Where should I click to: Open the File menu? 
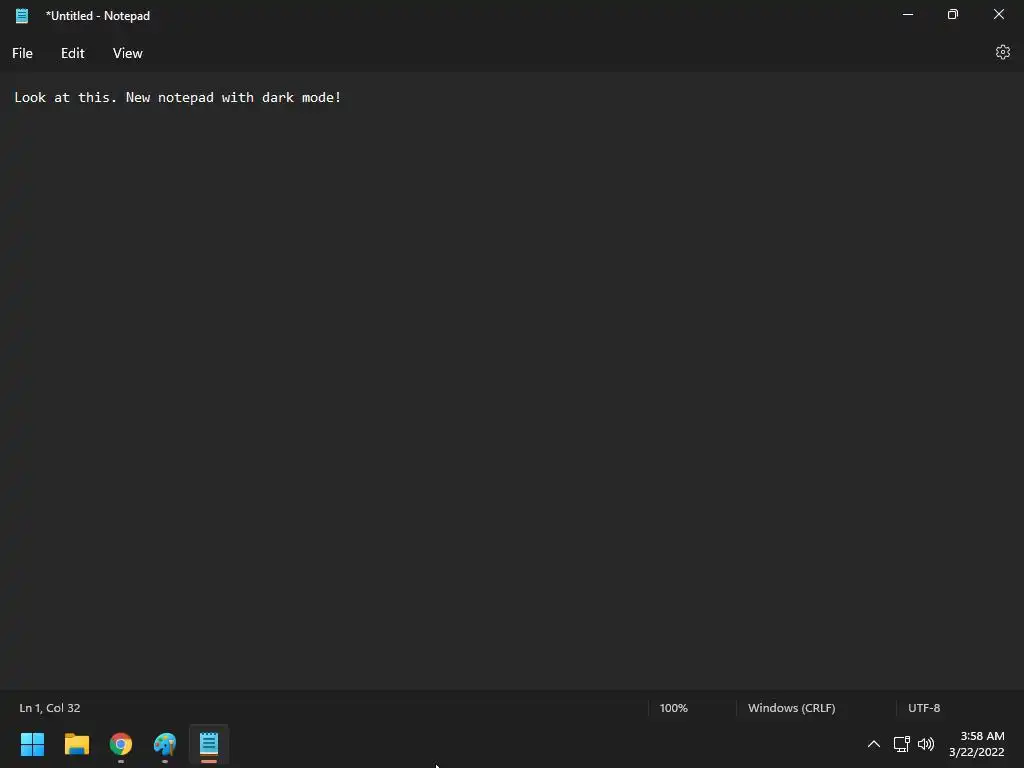pyautogui.click(x=22, y=54)
